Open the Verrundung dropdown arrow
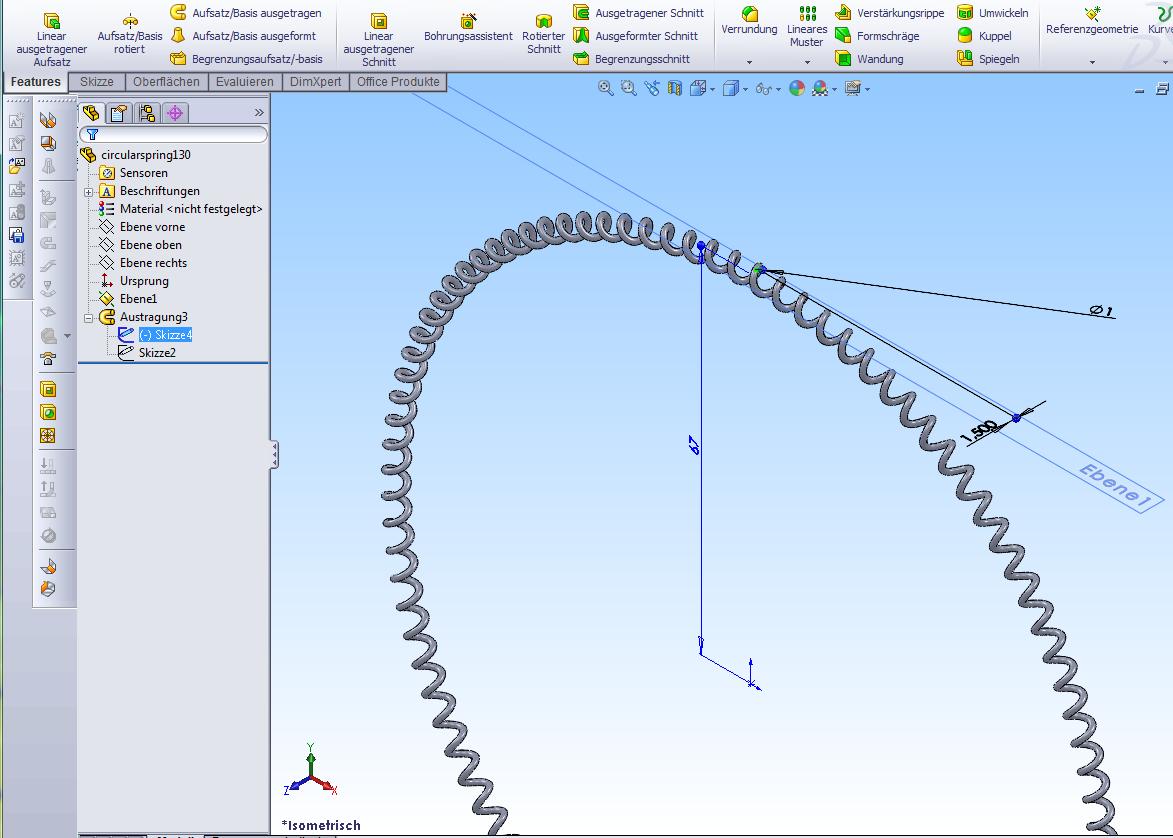 click(749, 62)
